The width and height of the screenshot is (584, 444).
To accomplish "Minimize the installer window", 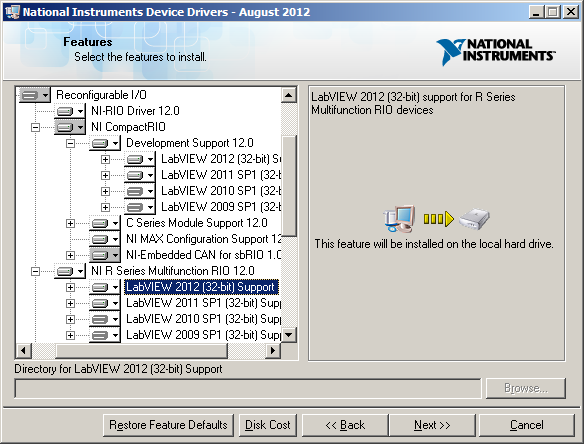I will (536, 12).
